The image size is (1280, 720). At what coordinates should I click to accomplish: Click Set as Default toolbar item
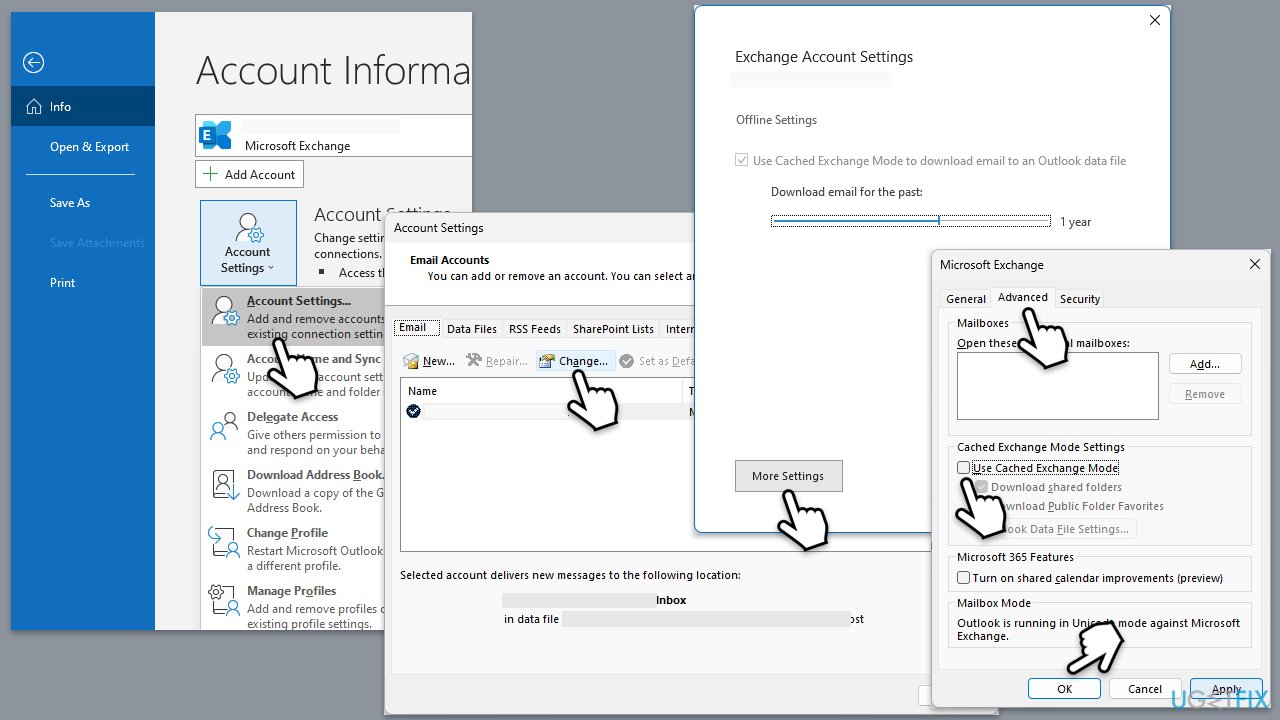tap(655, 361)
